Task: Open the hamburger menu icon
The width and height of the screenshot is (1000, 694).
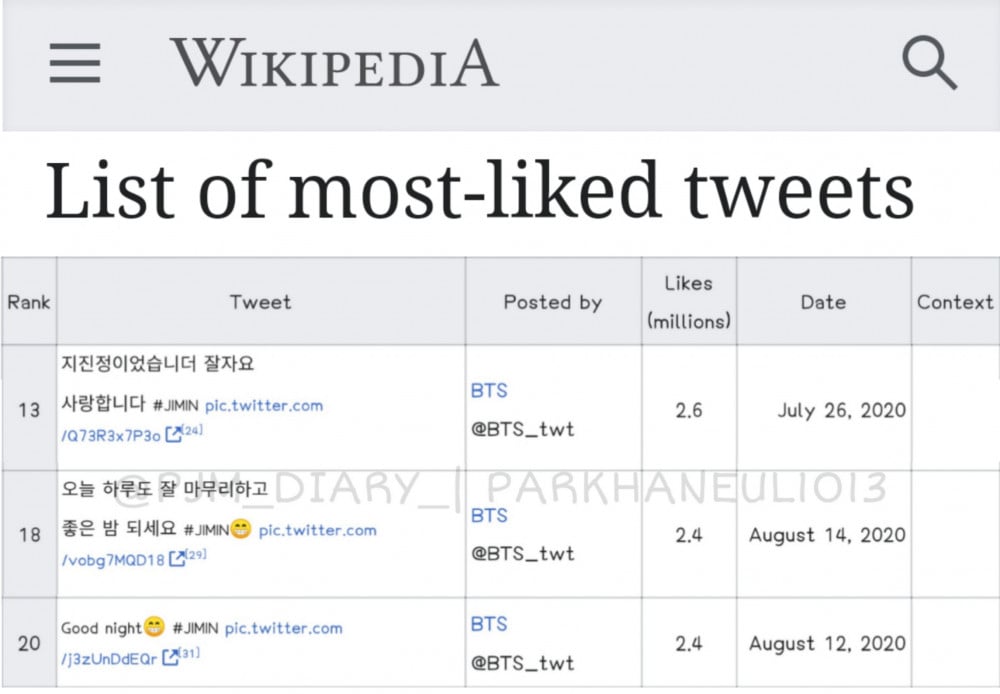Action: tap(75, 63)
